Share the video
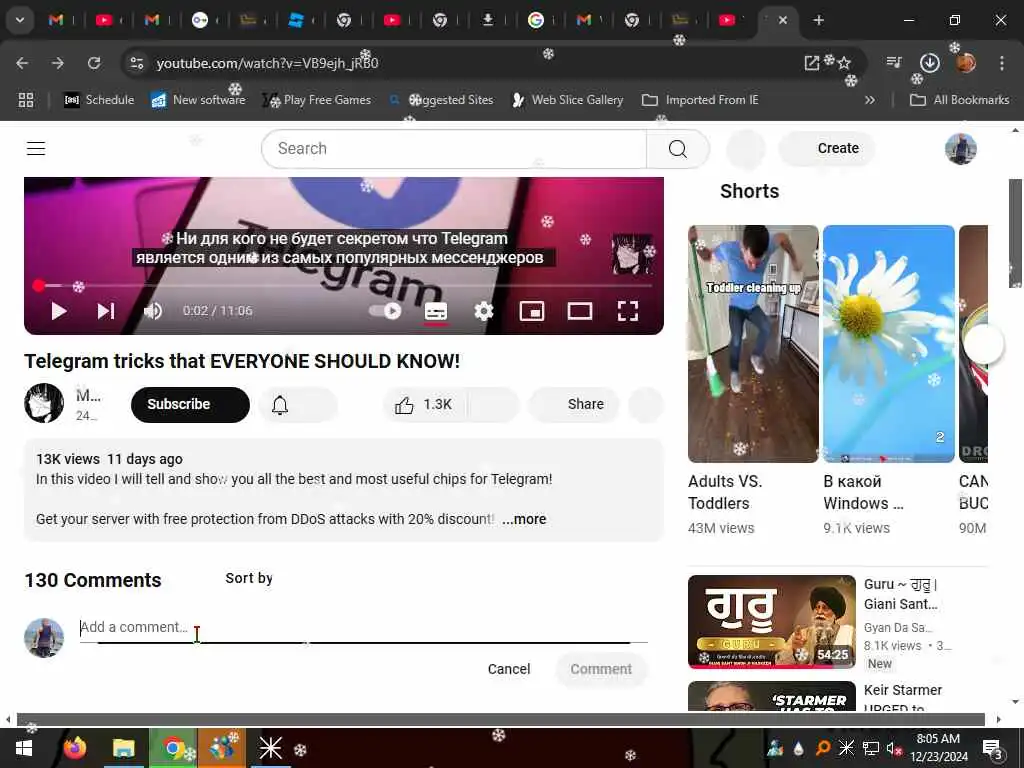The image size is (1024, 768). tap(575, 404)
